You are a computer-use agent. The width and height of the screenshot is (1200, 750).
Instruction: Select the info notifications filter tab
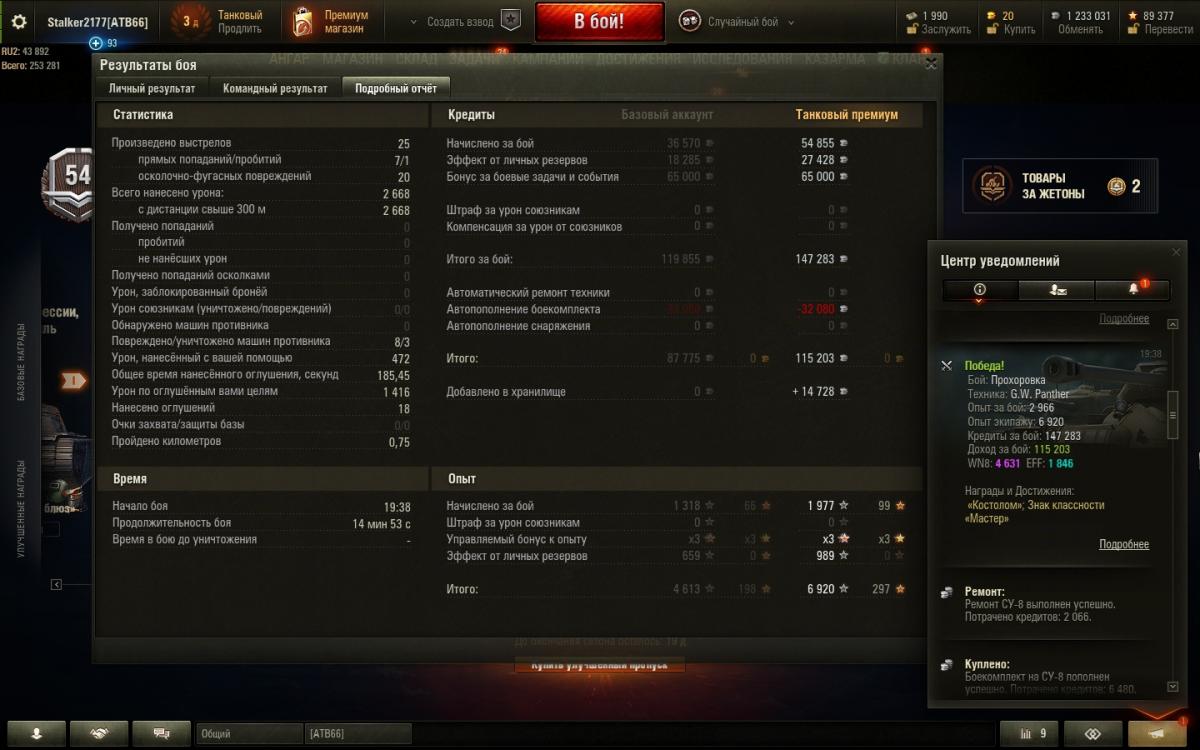point(980,290)
